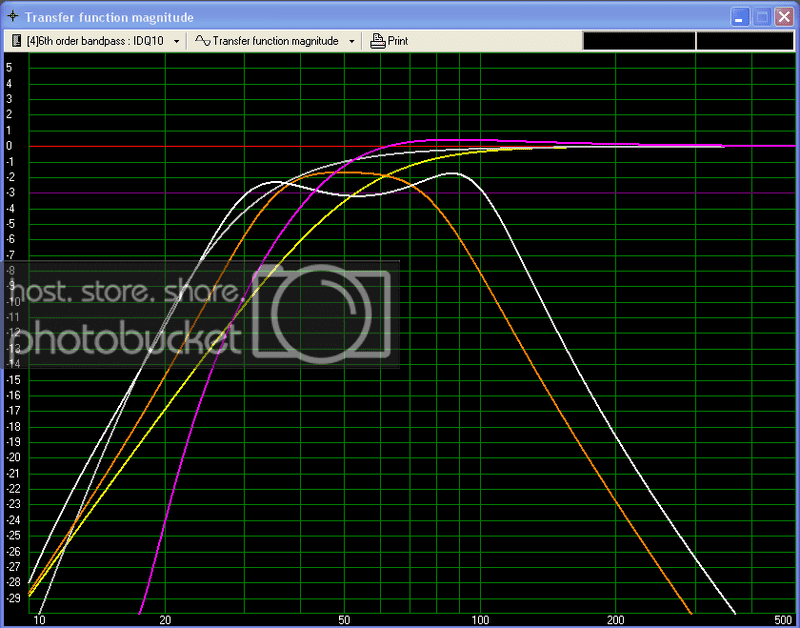
Task: Minimize the Transfer function magnitude window
Action: coord(739,17)
